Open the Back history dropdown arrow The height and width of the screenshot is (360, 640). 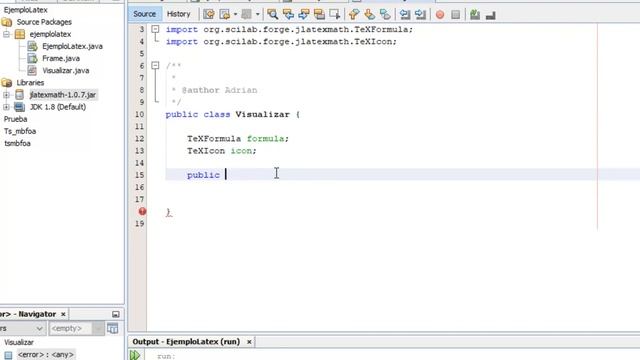click(x=235, y=15)
